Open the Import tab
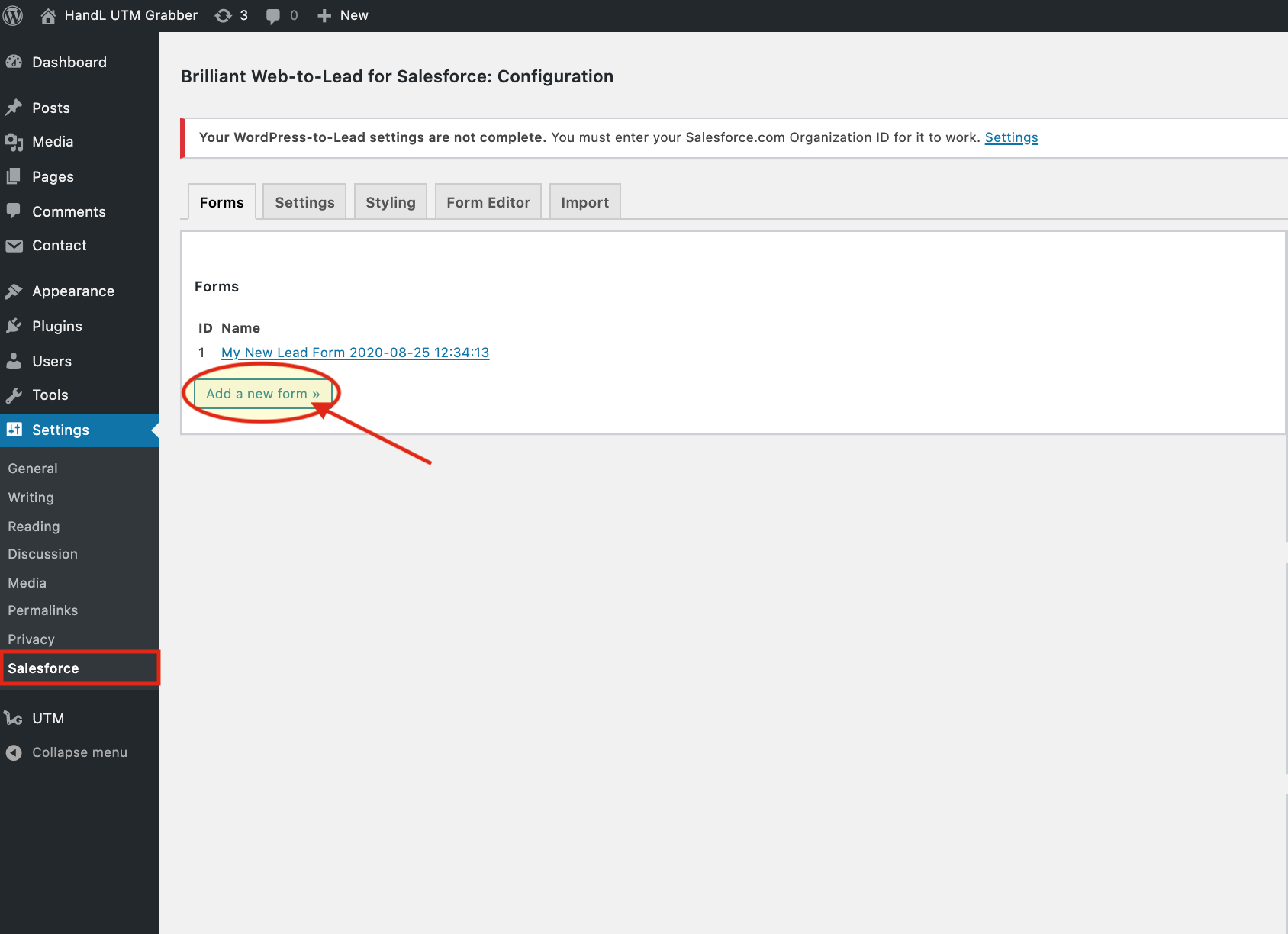Viewport: 1288px width, 934px height. pos(584,202)
